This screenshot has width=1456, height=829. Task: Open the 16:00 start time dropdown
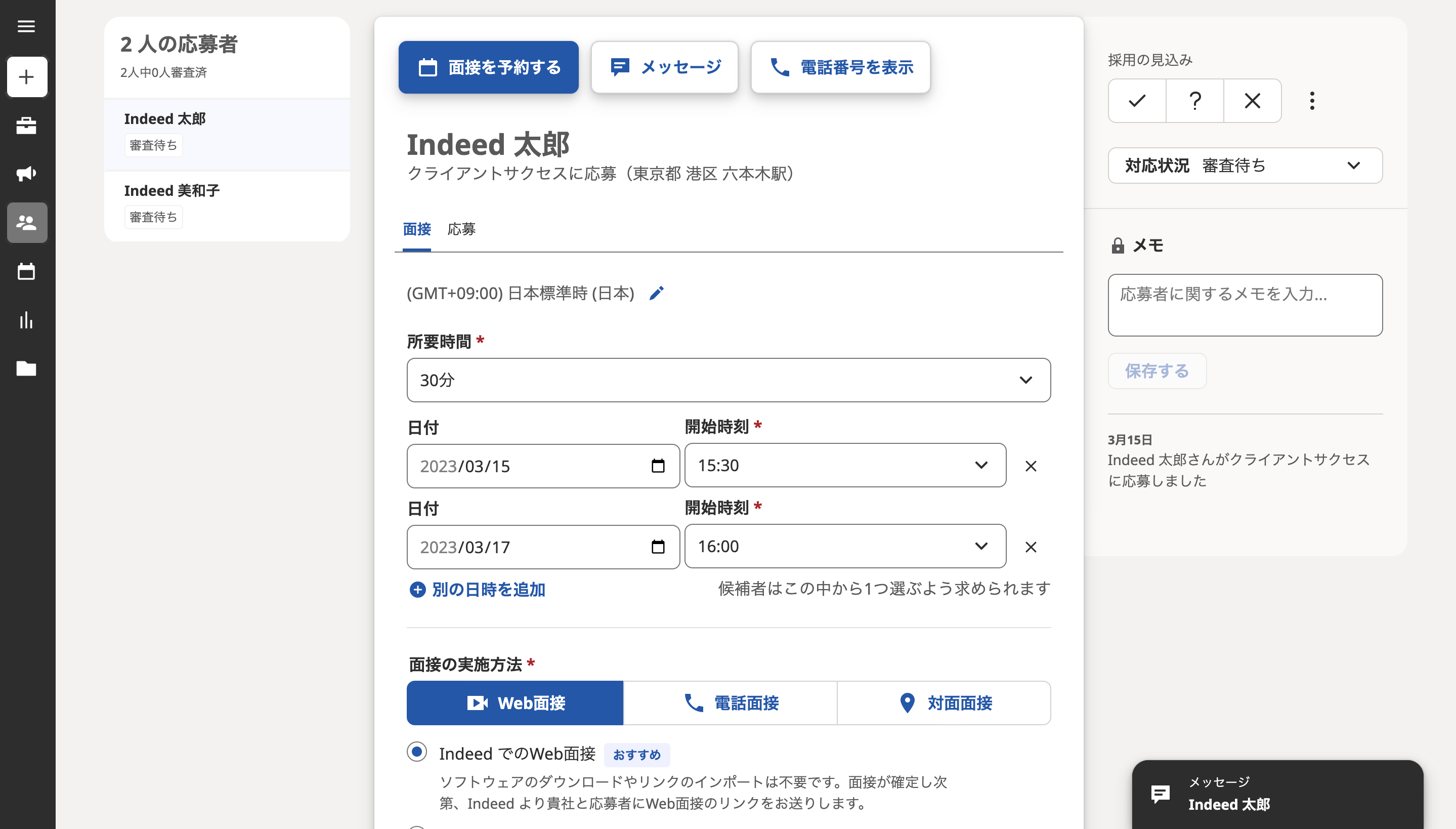pyautogui.click(x=845, y=546)
